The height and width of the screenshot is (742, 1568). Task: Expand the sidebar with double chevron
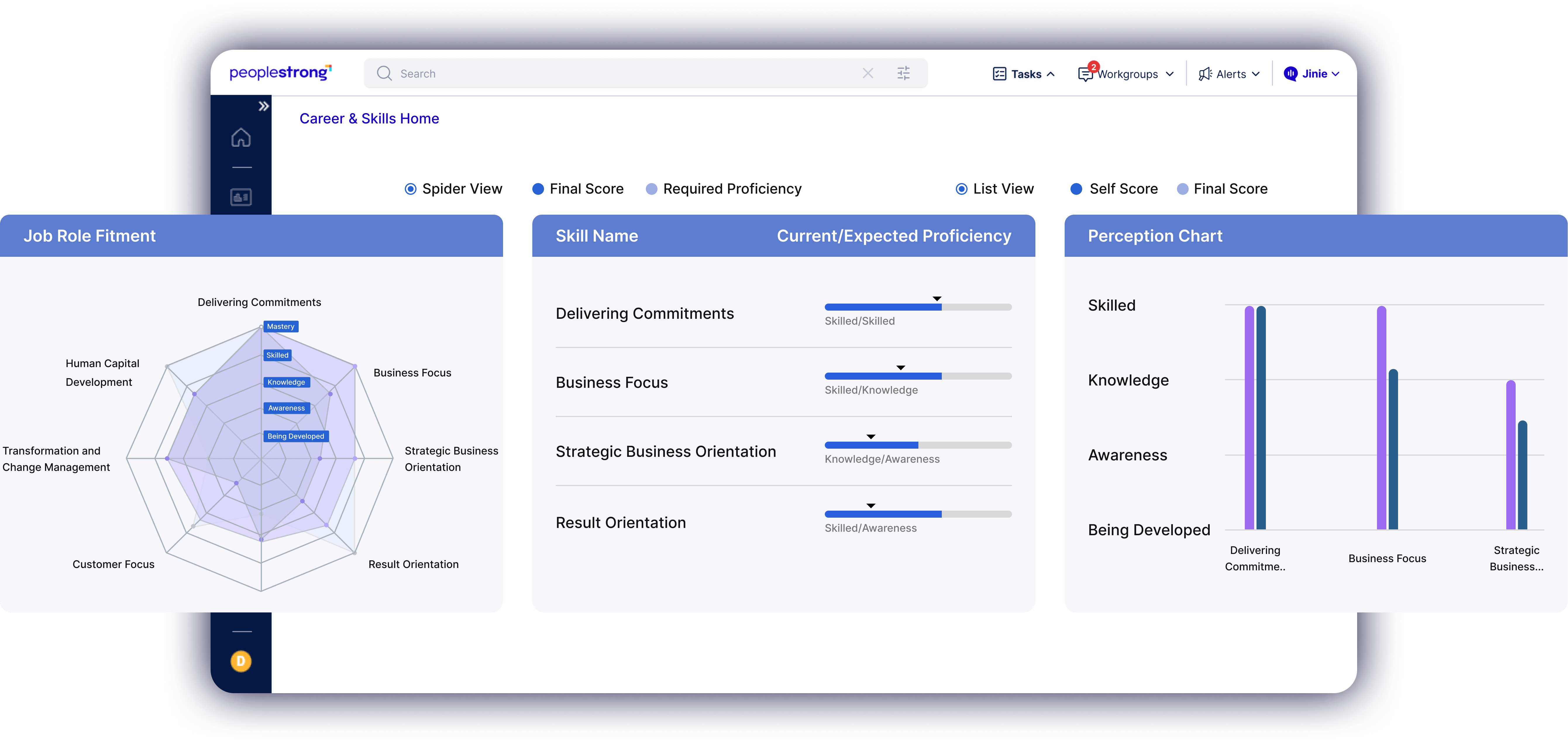tap(263, 106)
